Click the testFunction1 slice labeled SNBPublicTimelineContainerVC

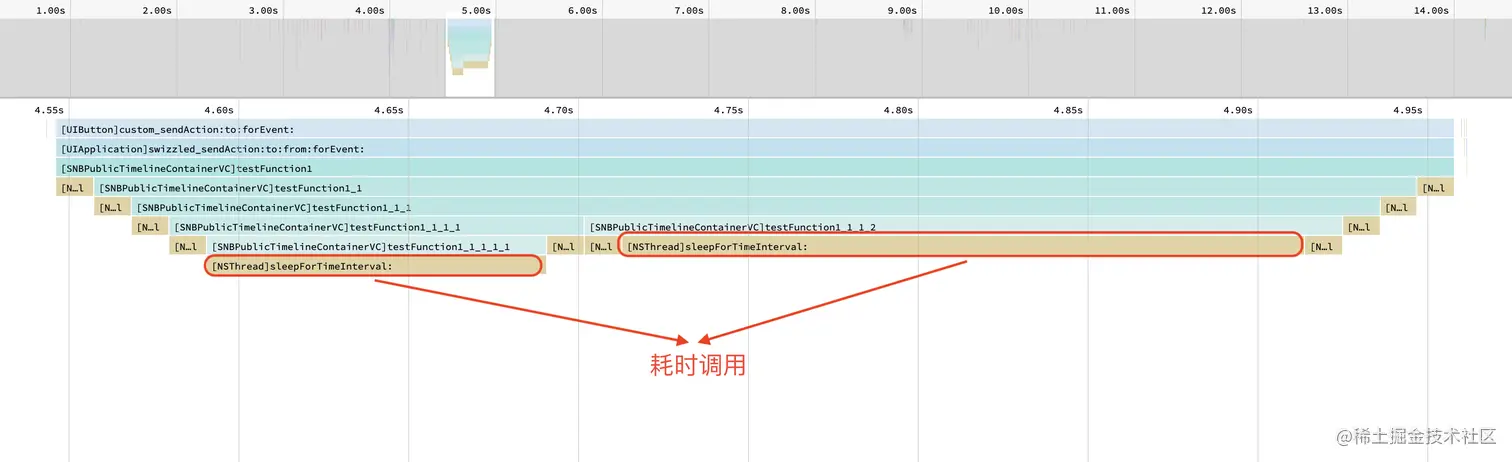coord(756,168)
